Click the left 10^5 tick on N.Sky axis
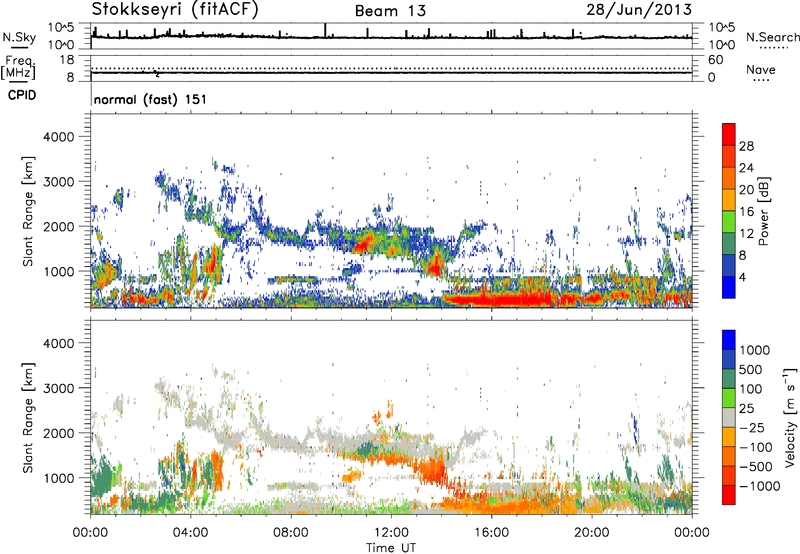The width and height of the screenshot is (800, 554). pyautogui.click(x=61, y=28)
